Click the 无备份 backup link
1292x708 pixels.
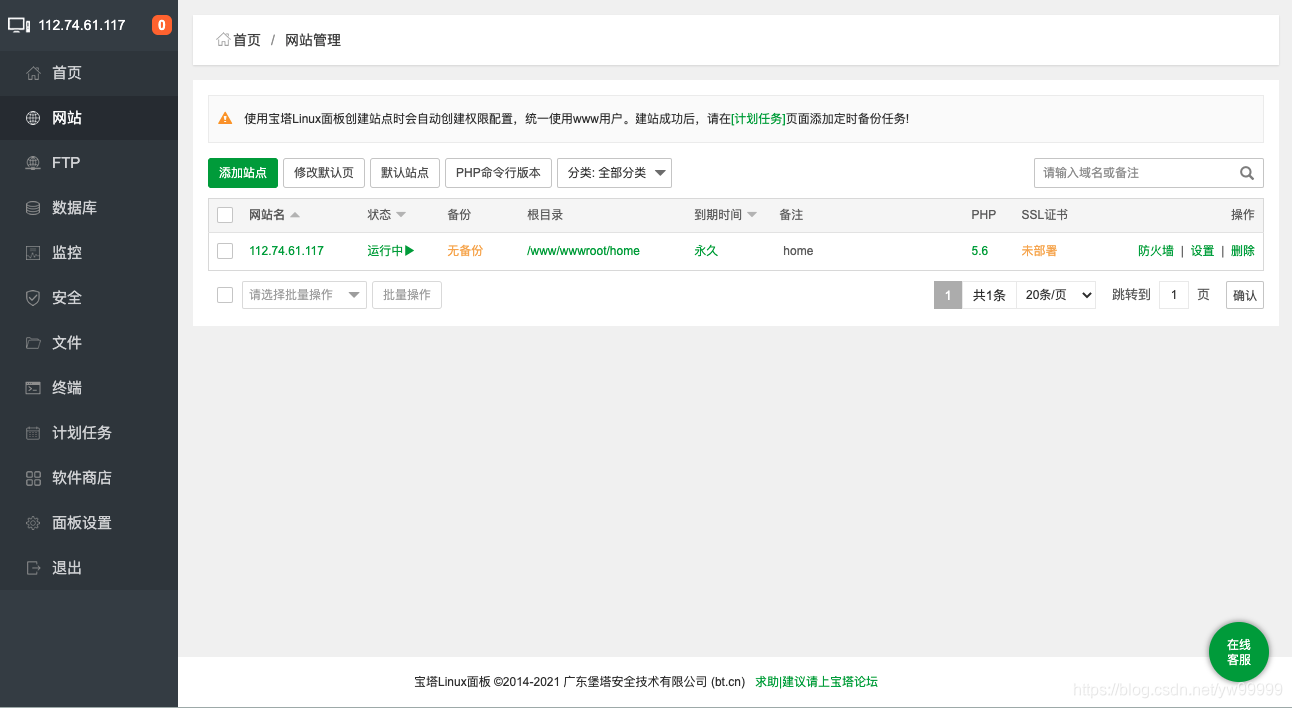pyautogui.click(x=465, y=251)
